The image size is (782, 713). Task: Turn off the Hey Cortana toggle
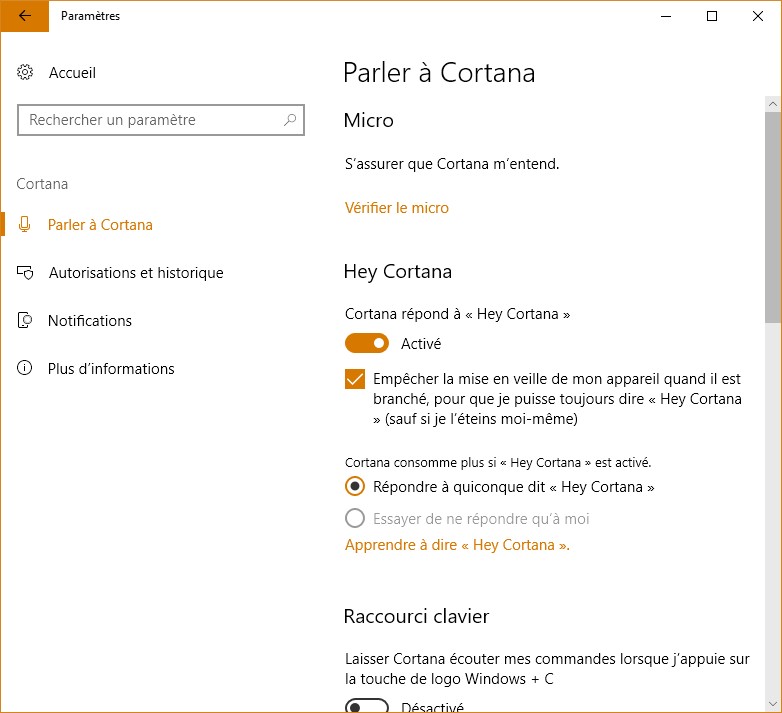click(367, 344)
